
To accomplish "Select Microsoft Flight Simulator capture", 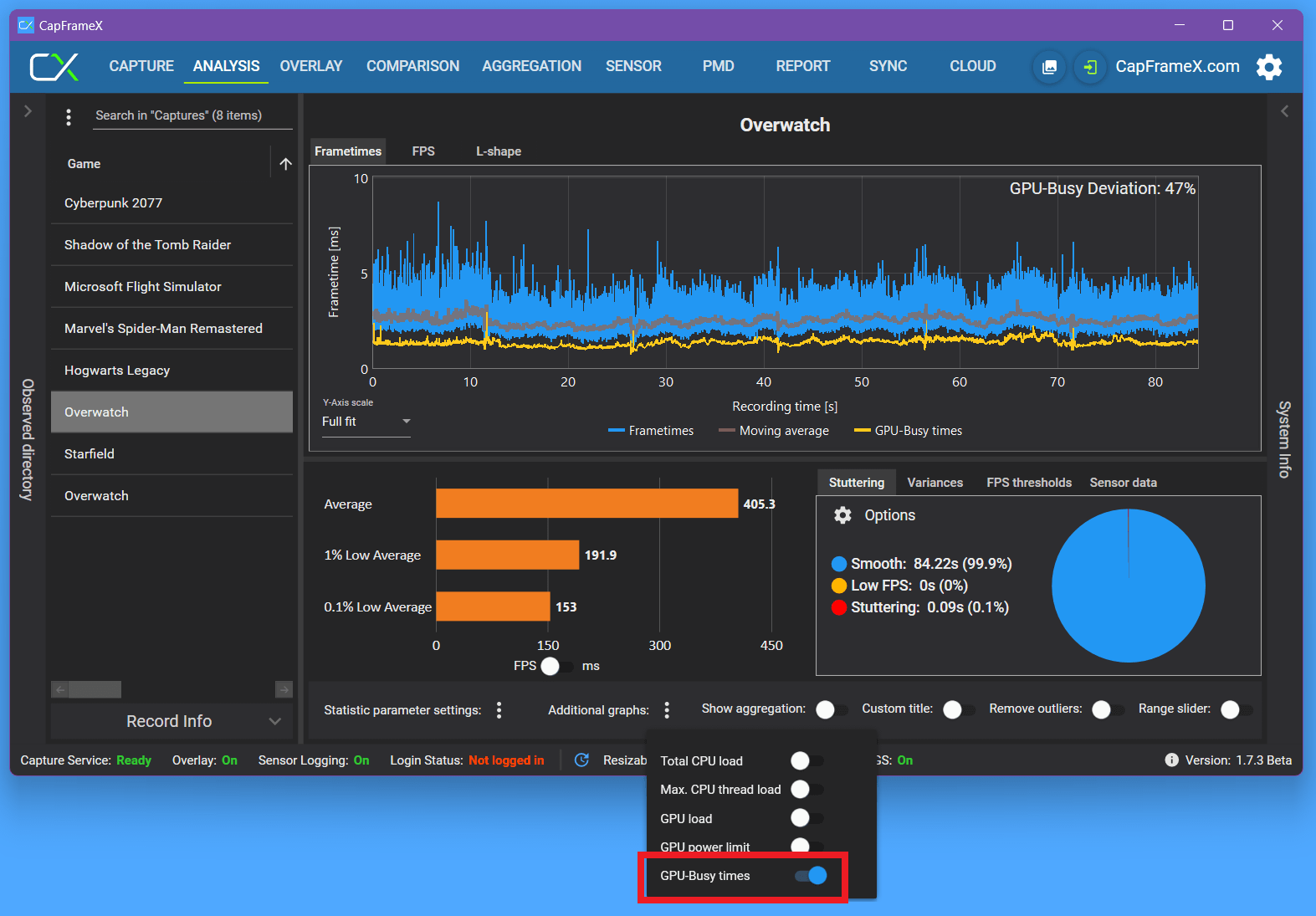I will [172, 287].
